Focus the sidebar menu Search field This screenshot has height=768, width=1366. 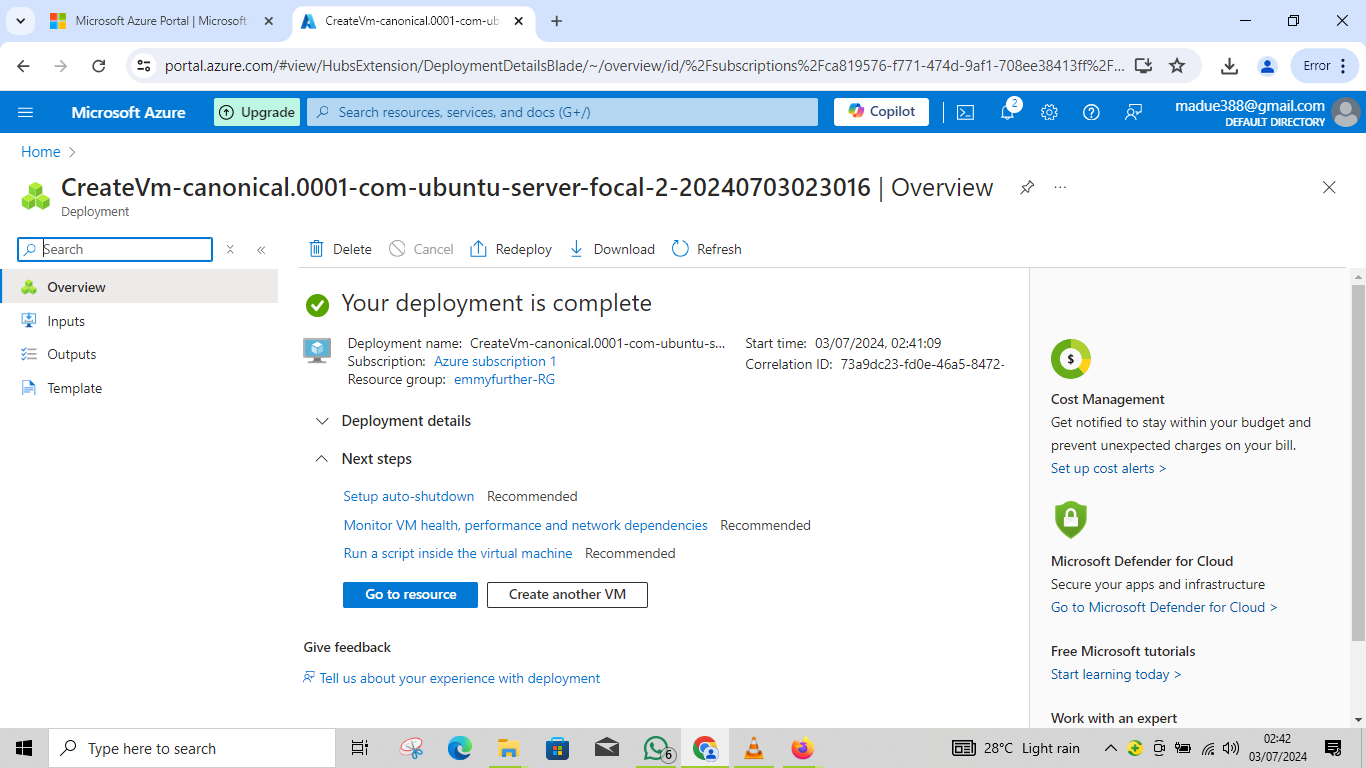tap(115, 249)
